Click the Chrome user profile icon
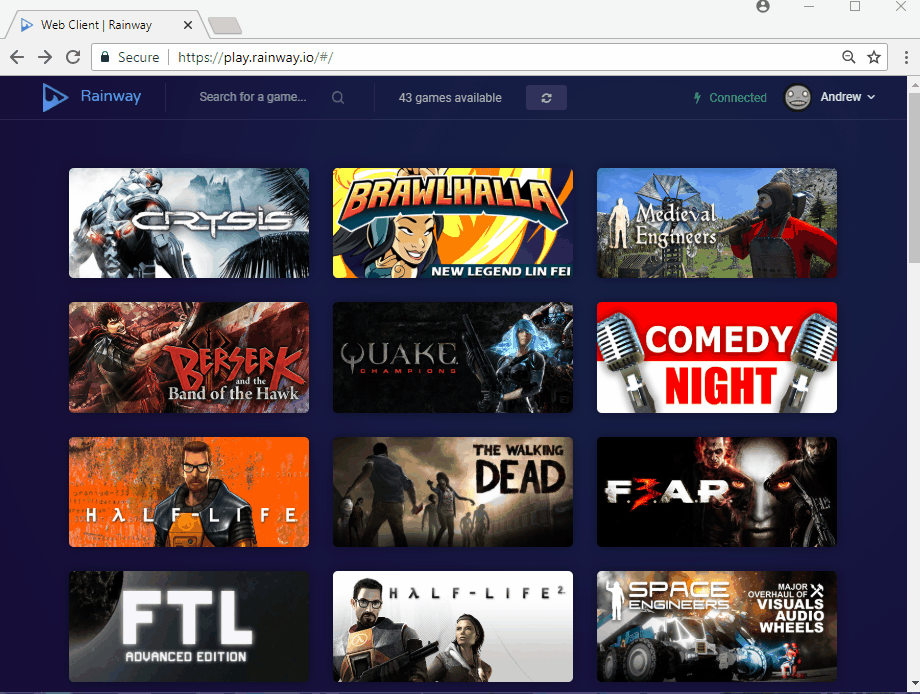This screenshot has width=920, height=694. (763, 6)
